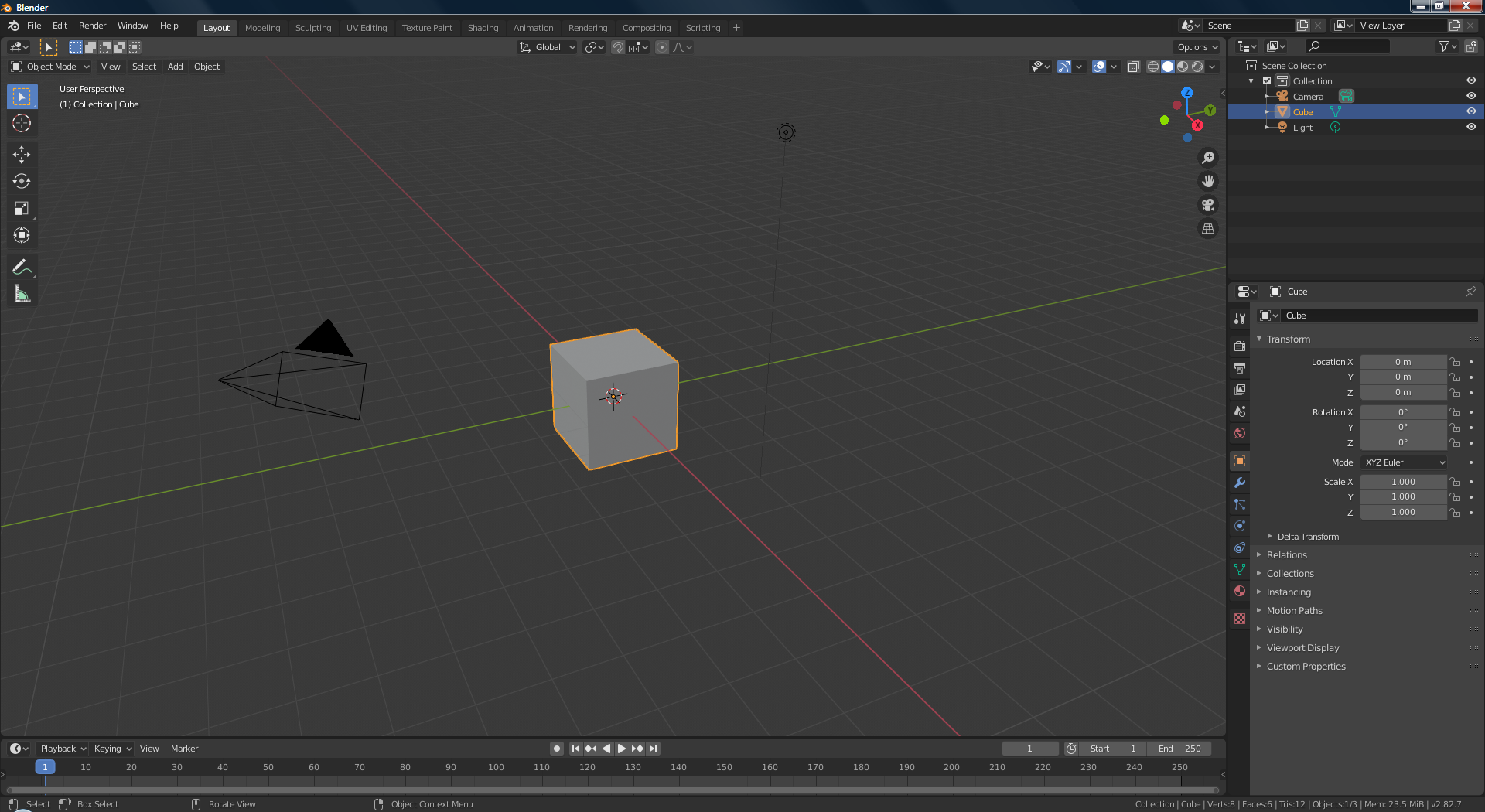The image size is (1485, 812).
Task: Hide the Cube in the outliner
Action: 1471,111
